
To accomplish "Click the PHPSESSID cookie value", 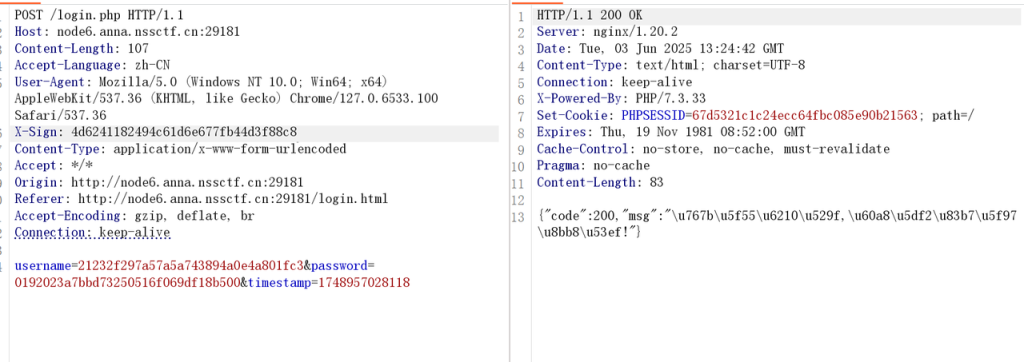I will [x=806, y=116].
